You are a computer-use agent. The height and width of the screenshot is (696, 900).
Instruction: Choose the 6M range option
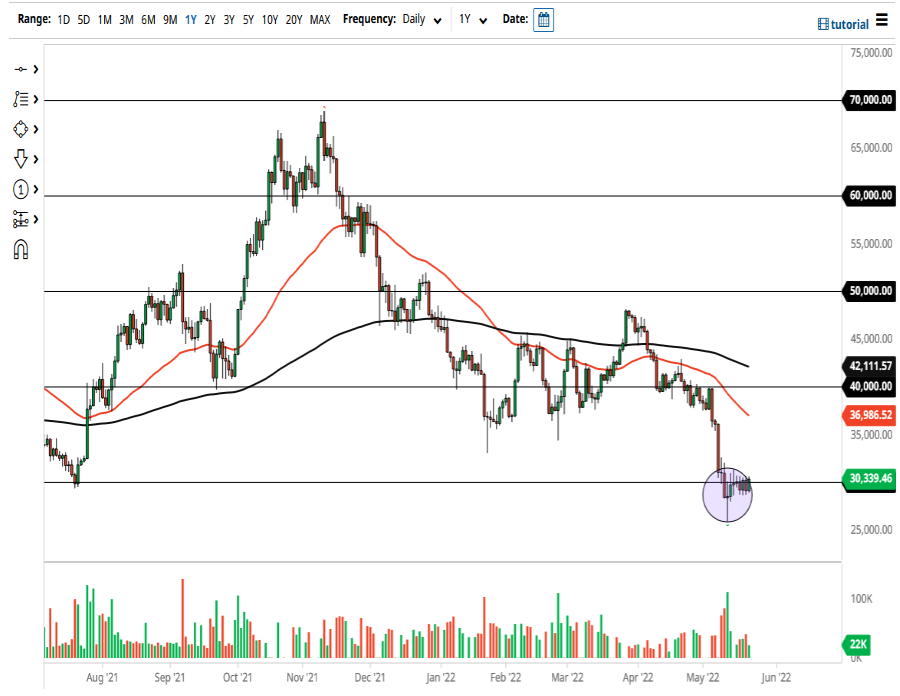tap(148, 20)
